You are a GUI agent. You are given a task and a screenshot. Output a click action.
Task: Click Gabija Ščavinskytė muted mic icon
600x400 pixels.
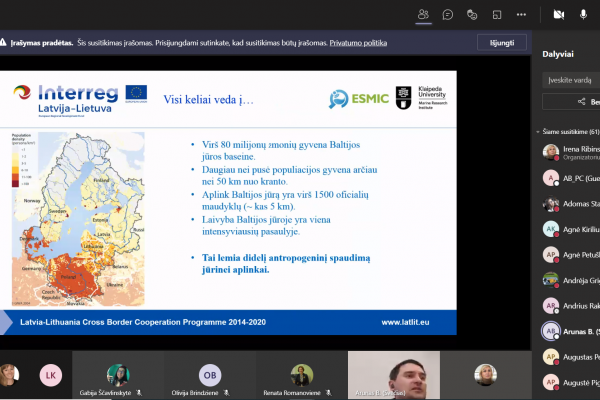[139, 393]
